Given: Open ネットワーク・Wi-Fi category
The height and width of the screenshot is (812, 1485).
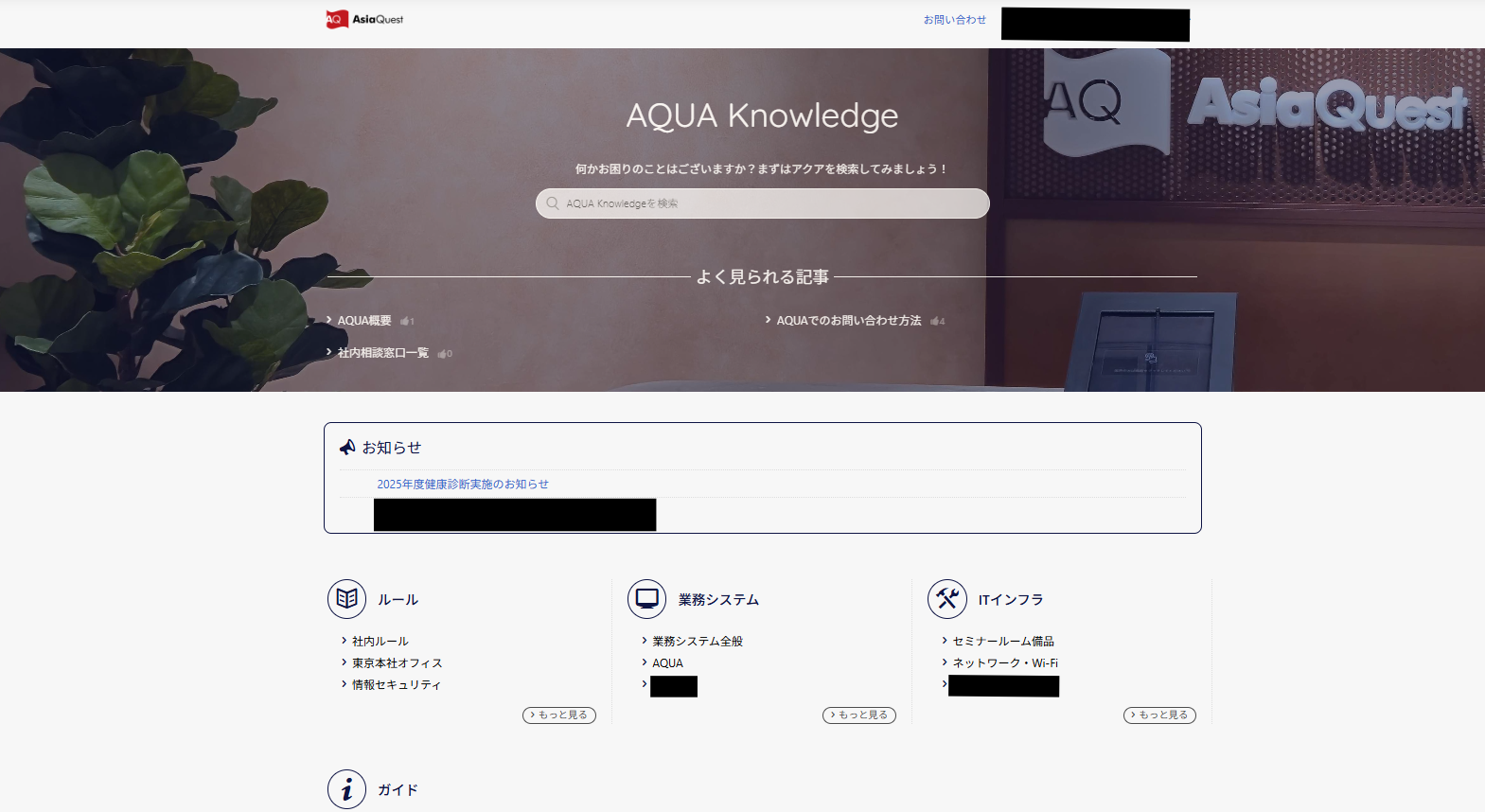Looking at the screenshot, I should click(1005, 663).
